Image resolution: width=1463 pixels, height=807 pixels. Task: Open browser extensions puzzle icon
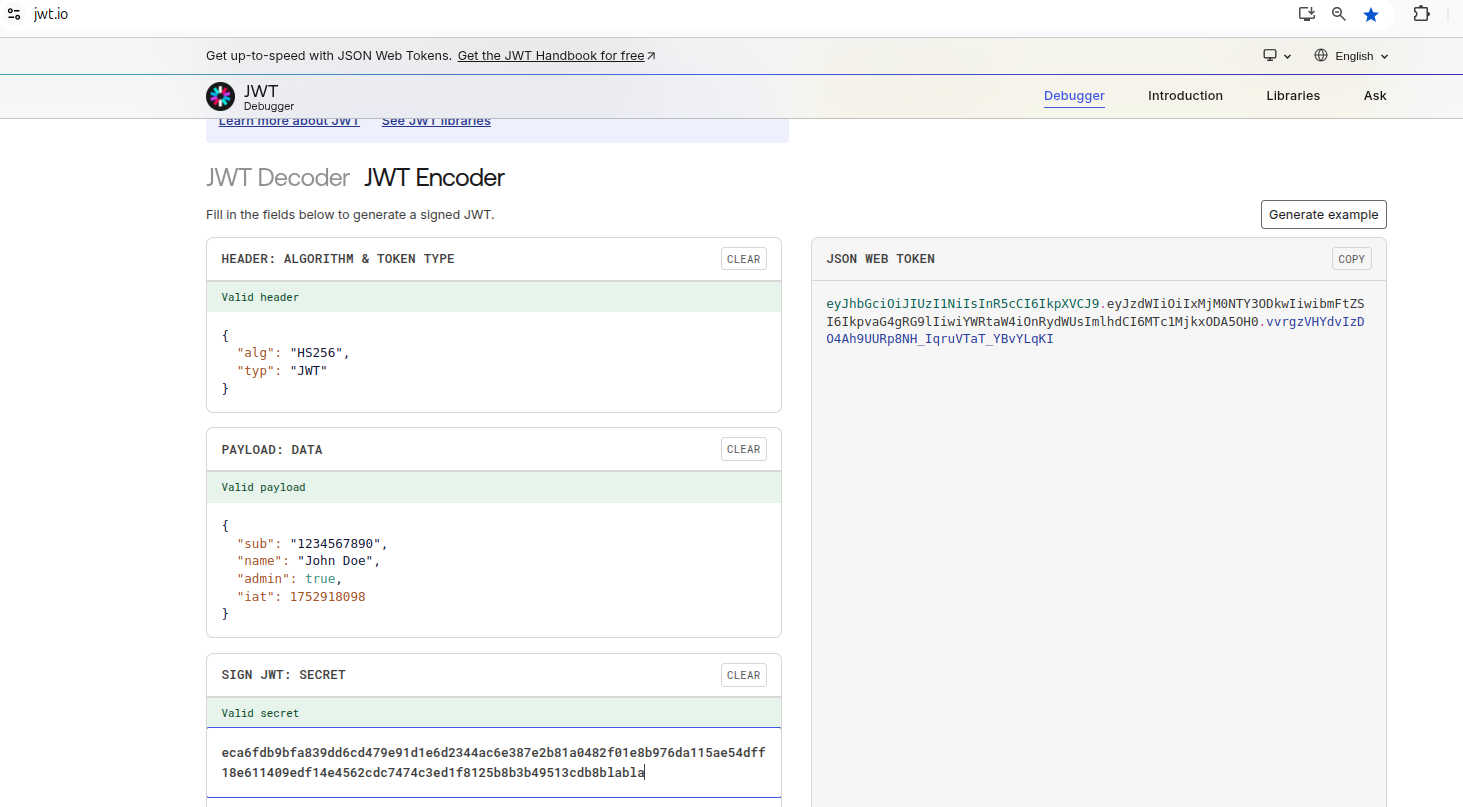[x=1421, y=14]
